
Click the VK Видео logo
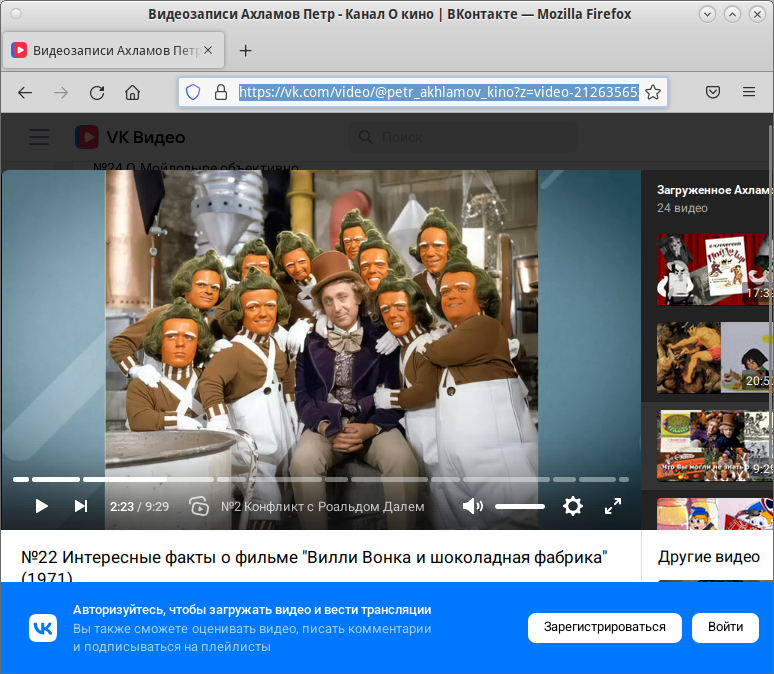[x=130, y=137]
